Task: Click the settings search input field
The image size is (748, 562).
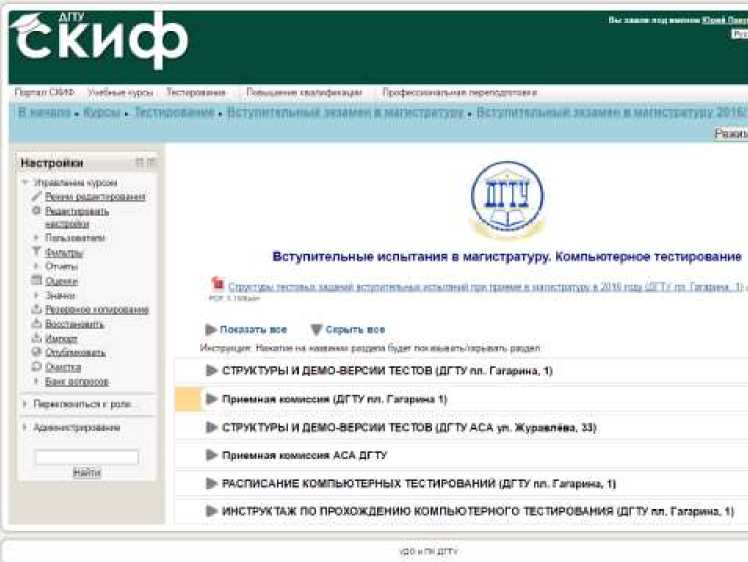Action: pyautogui.click(x=87, y=457)
